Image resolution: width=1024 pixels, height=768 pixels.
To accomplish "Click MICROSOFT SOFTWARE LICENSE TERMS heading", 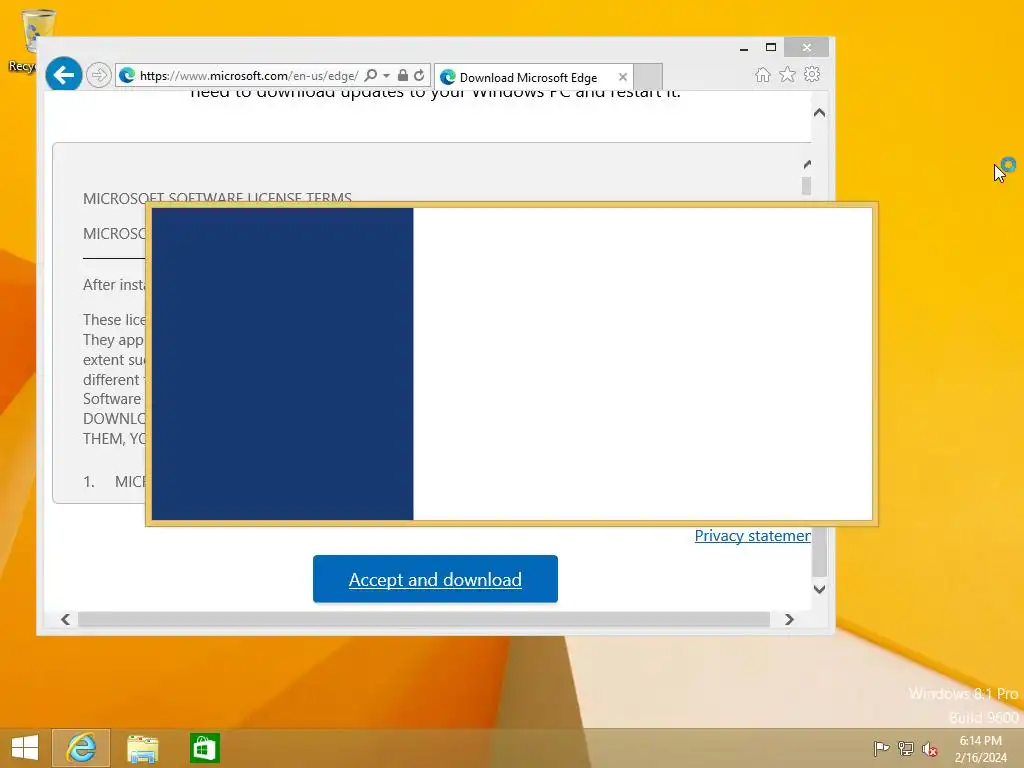I will [x=217, y=198].
